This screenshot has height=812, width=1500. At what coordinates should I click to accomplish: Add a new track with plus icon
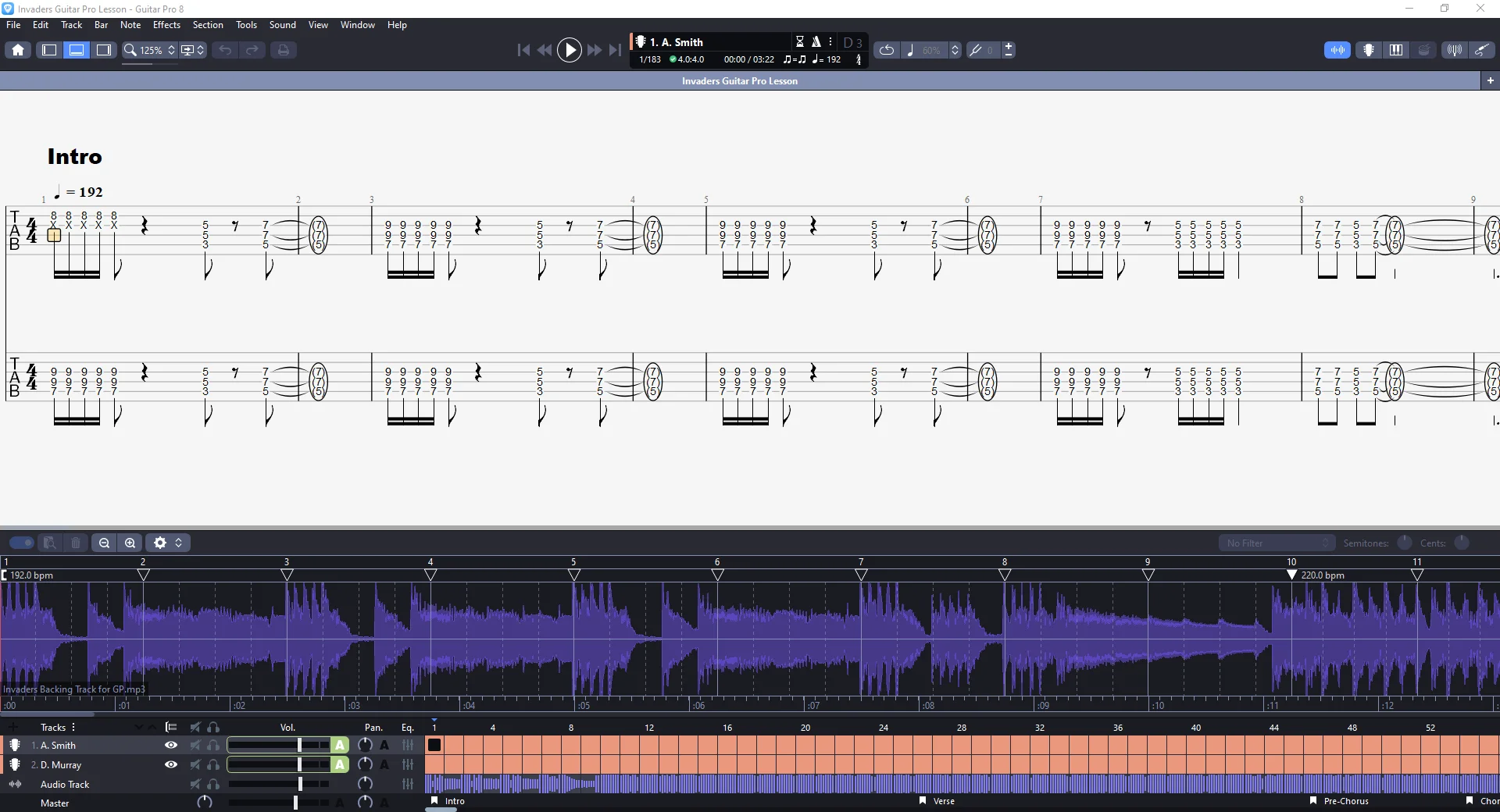pos(13,727)
